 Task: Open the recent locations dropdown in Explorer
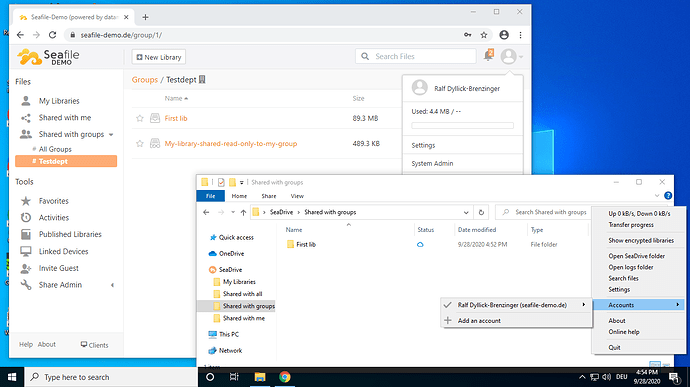(x=233, y=212)
